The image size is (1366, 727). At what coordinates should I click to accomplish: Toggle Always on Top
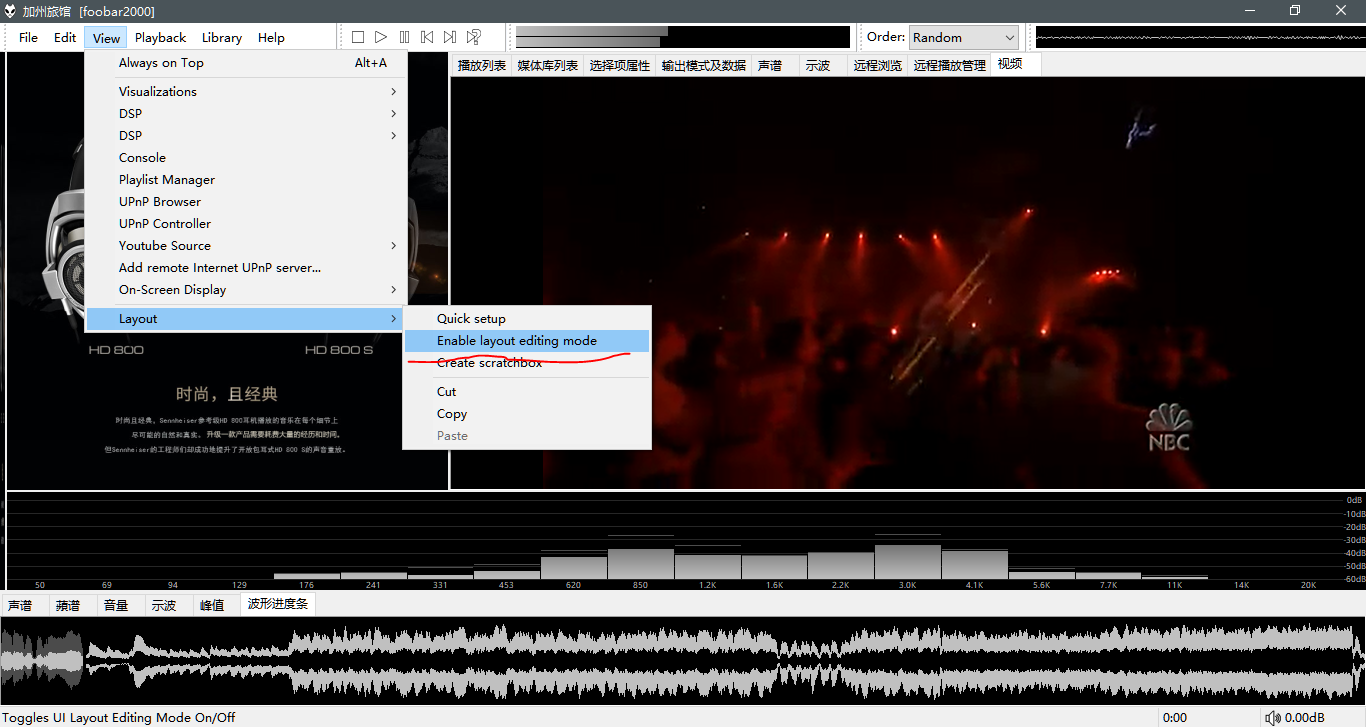(161, 63)
